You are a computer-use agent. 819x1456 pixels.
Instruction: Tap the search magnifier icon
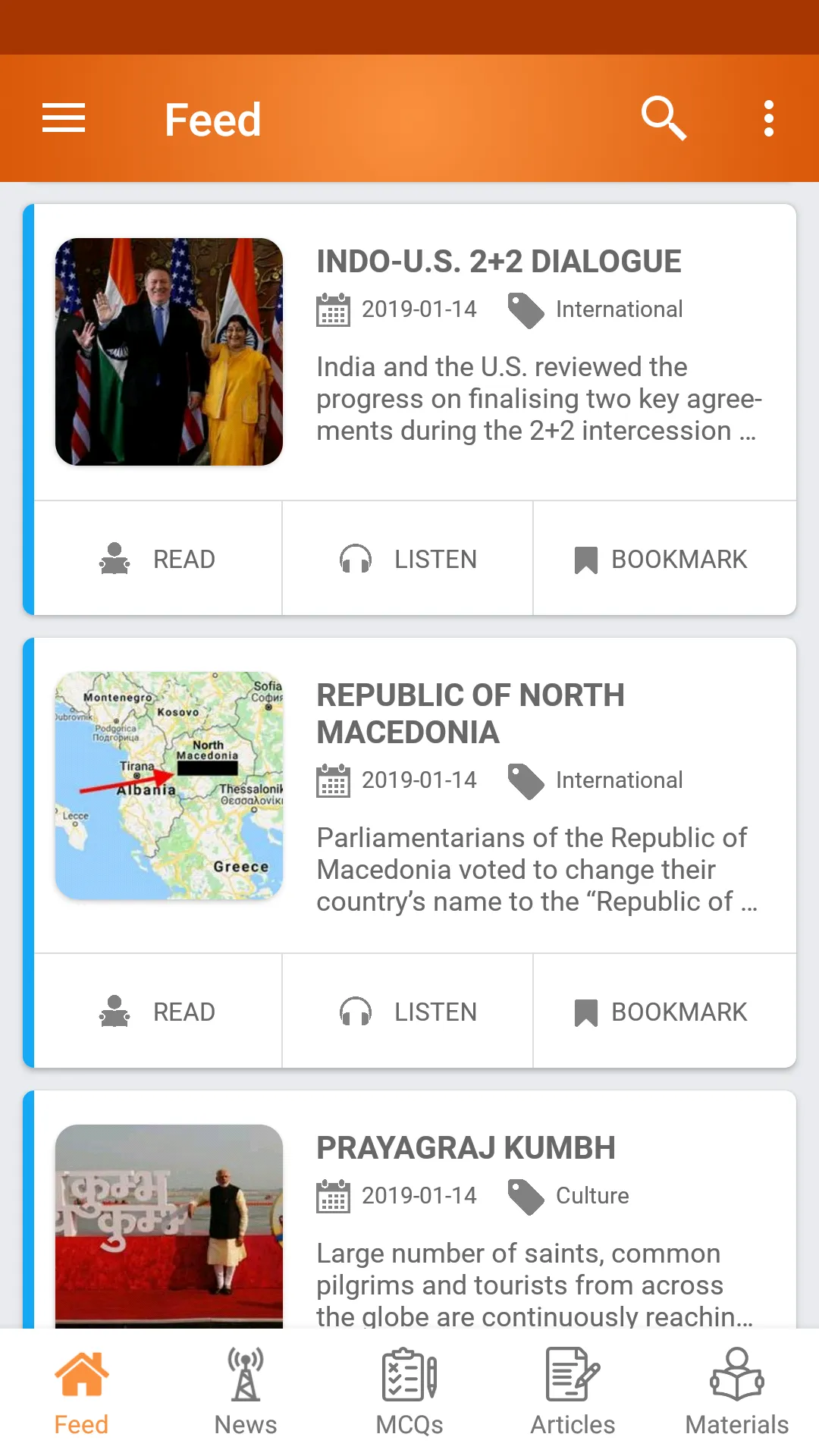point(664,118)
